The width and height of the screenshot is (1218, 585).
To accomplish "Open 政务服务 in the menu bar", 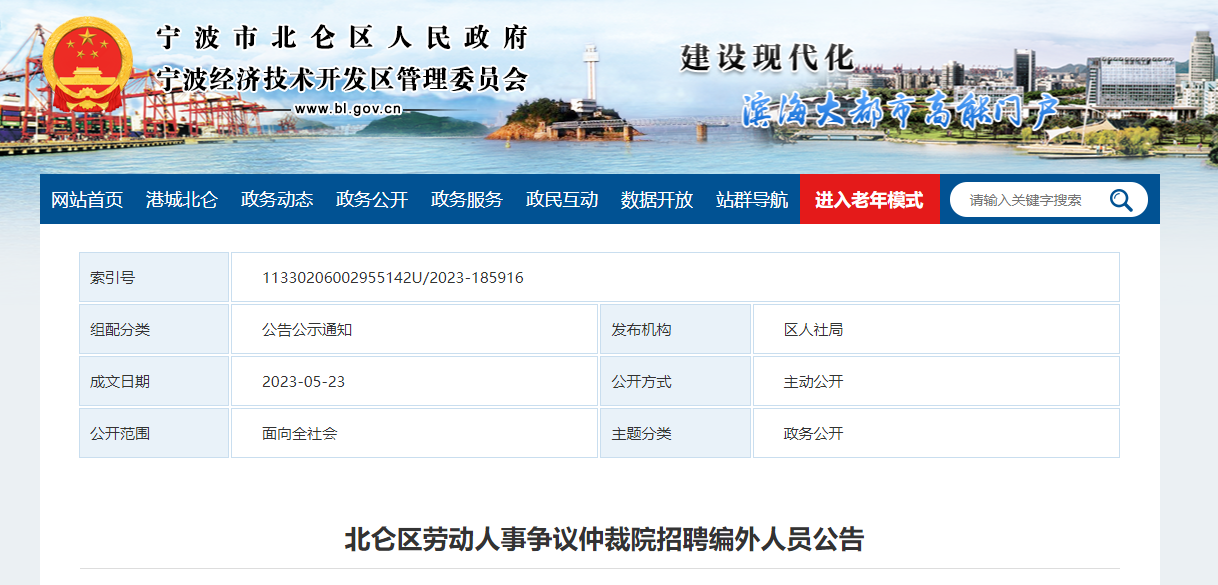I will (467, 200).
